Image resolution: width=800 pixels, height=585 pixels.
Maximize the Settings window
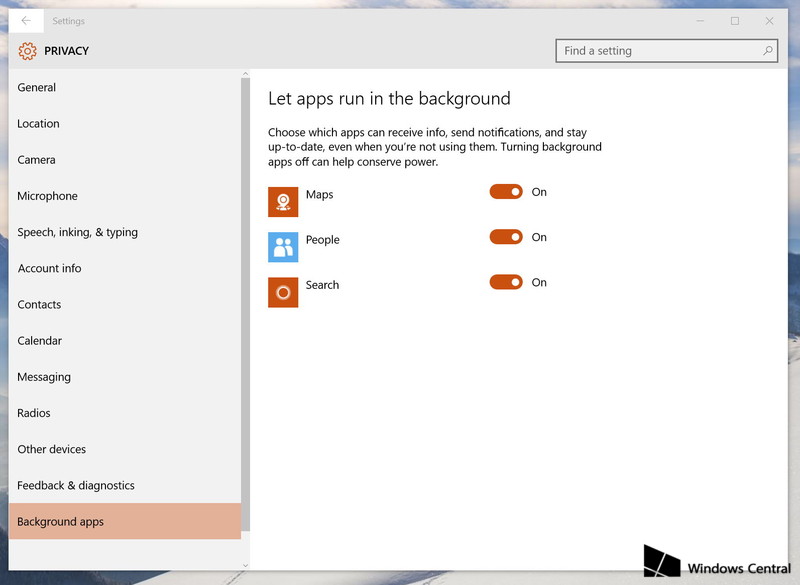tap(735, 21)
